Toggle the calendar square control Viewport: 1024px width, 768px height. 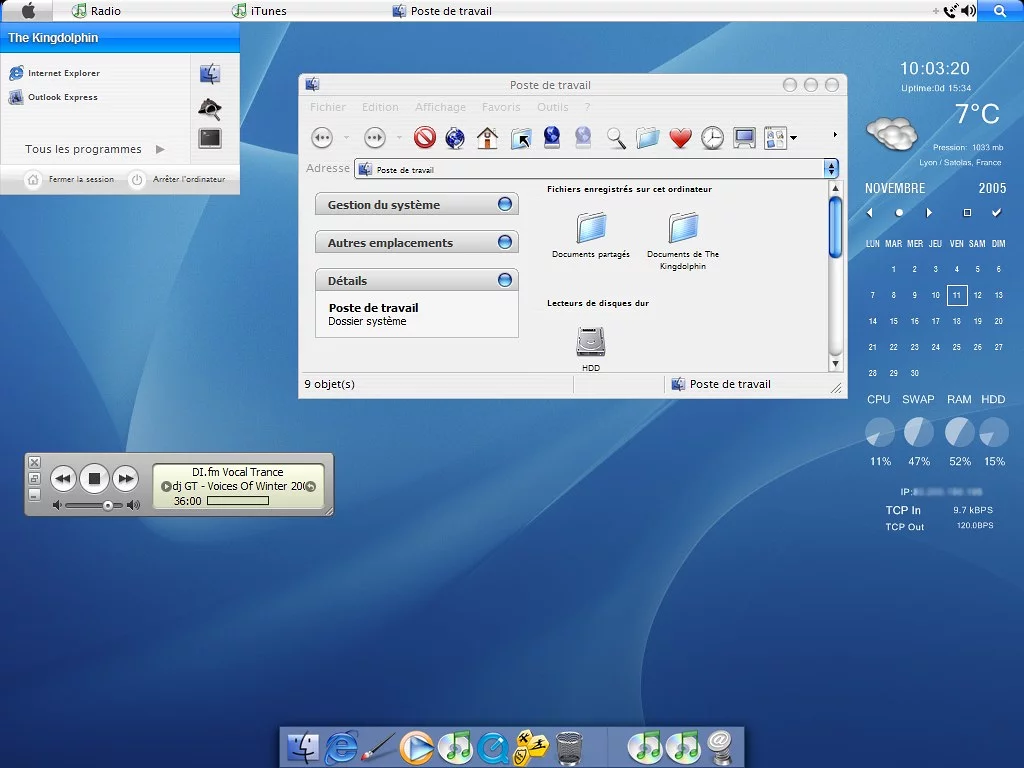coord(967,213)
